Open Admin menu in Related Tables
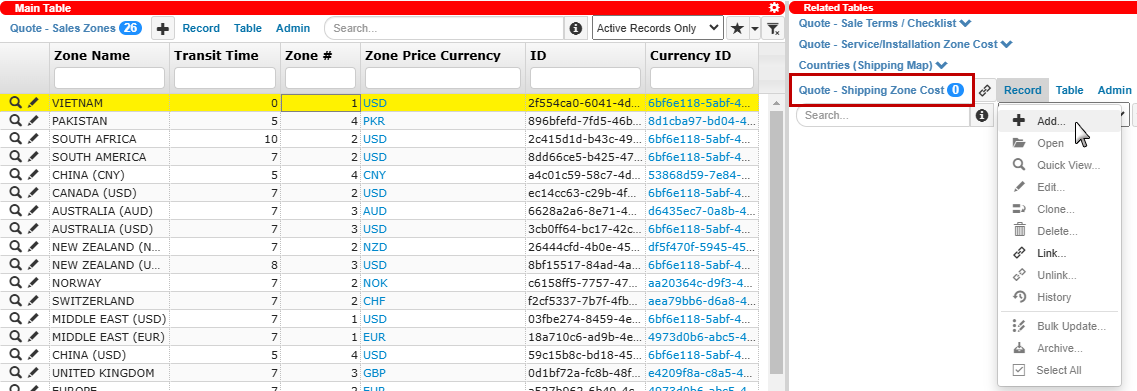The image size is (1137, 391). coord(1115,90)
